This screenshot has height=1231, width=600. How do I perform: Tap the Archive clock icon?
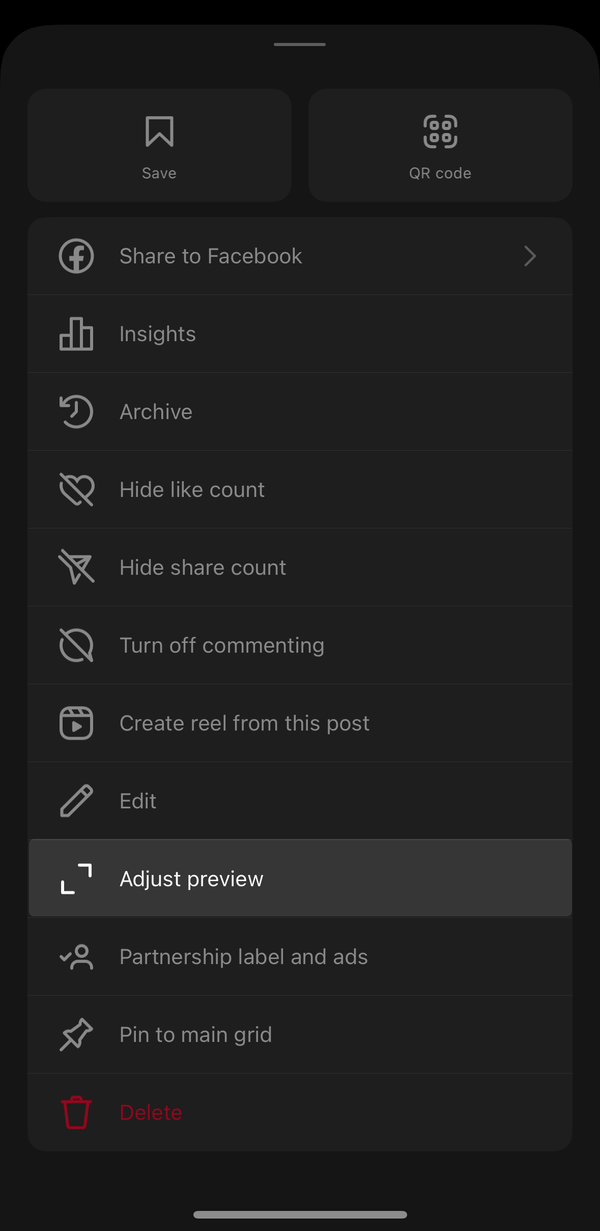click(x=76, y=412)
